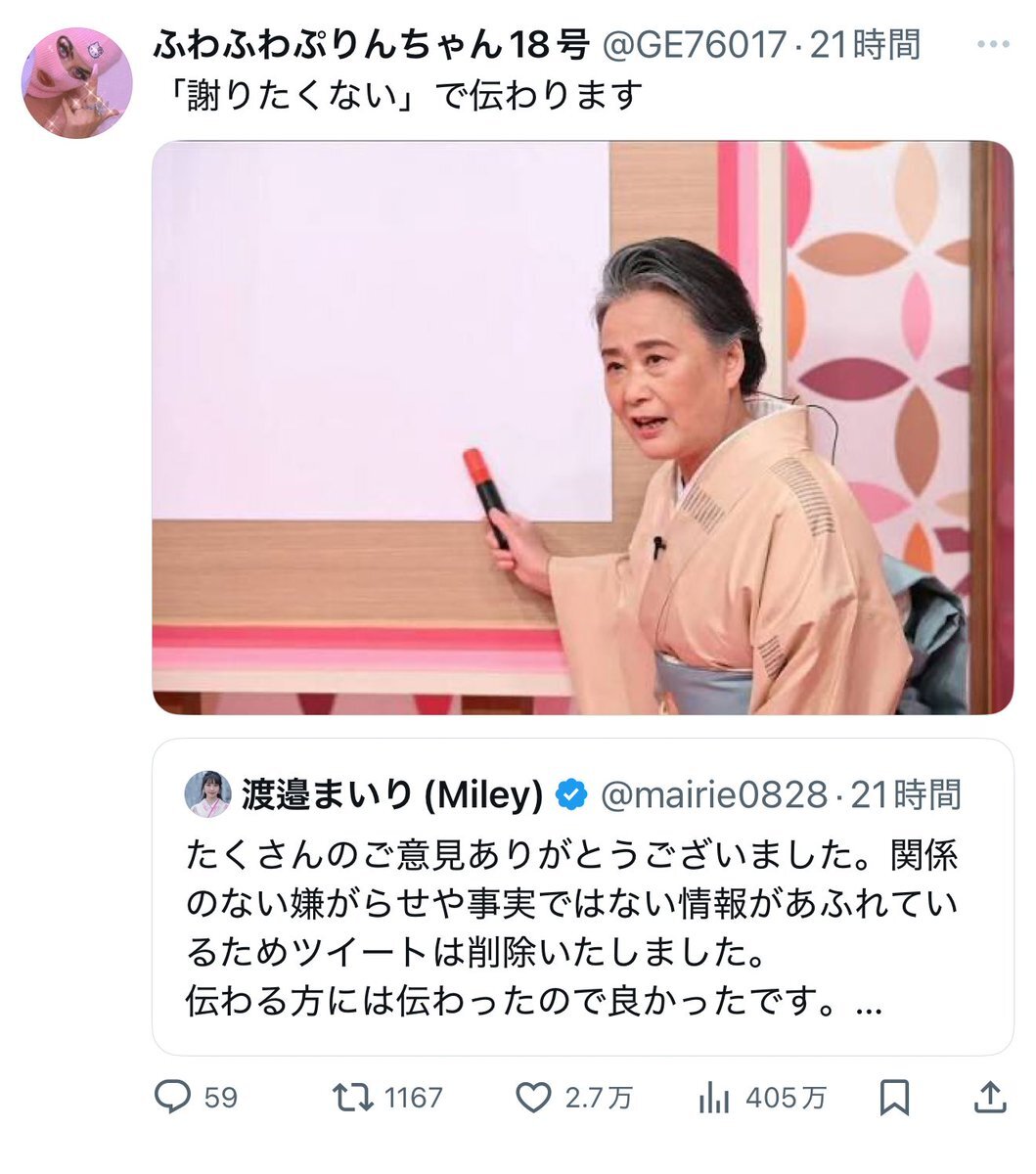Visit the @GE76017 handle

point(693,44)
